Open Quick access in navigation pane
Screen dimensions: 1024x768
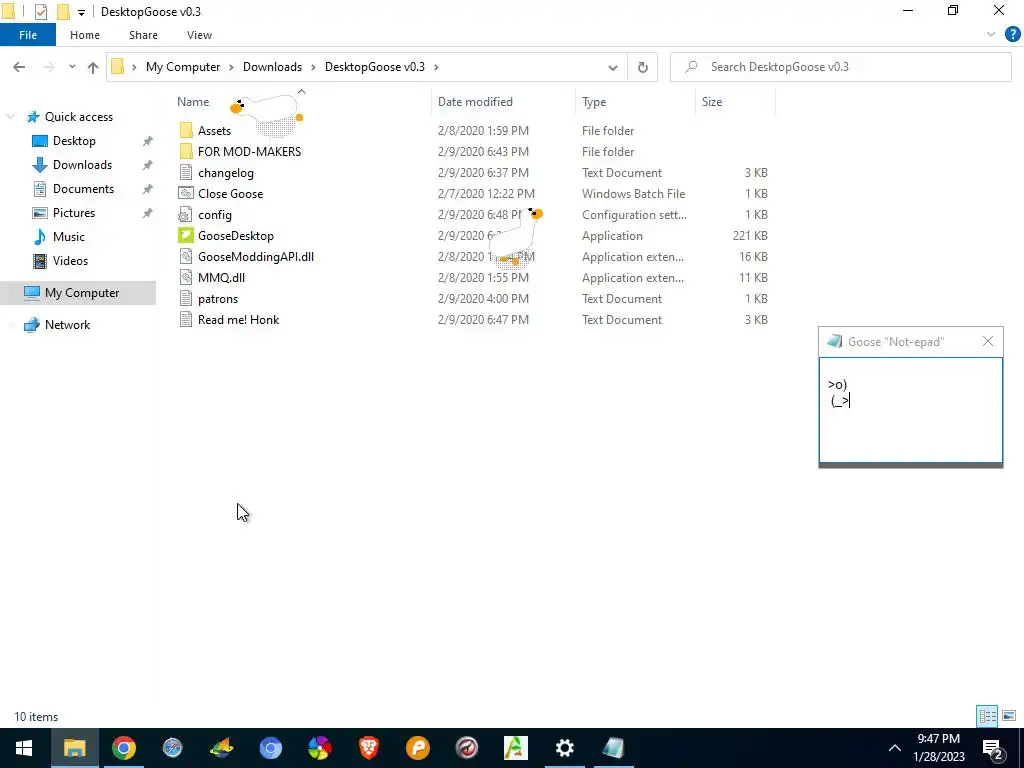click(78, 117)
